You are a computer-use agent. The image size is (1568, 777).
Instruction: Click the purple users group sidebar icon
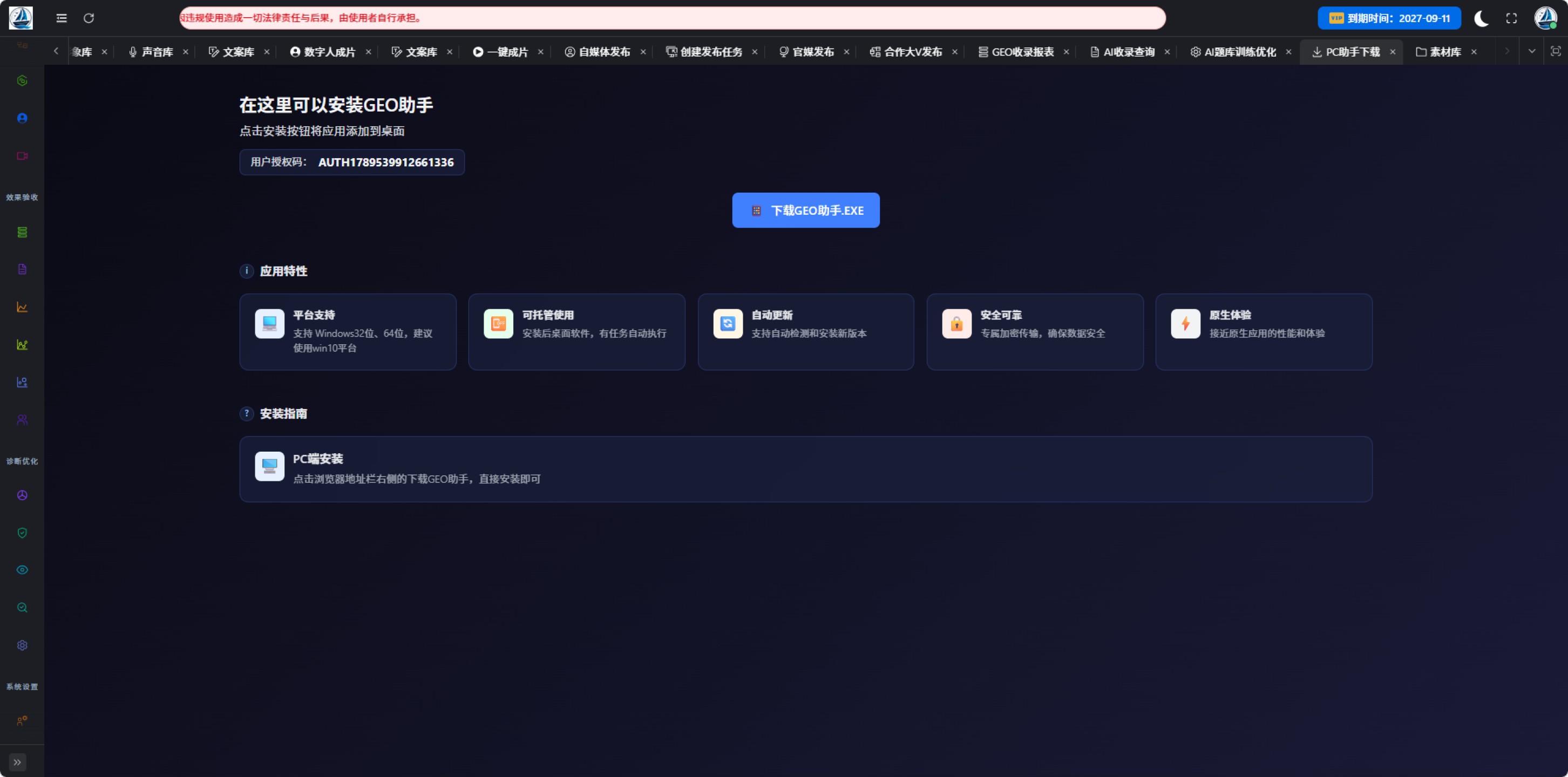click(22, 420)
